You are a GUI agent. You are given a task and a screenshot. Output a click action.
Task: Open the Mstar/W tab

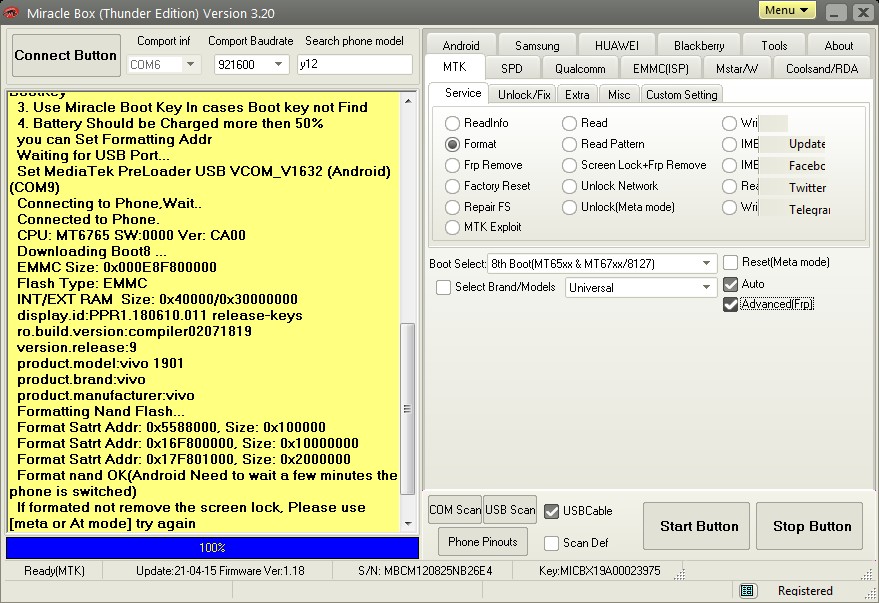pos(737,68)
